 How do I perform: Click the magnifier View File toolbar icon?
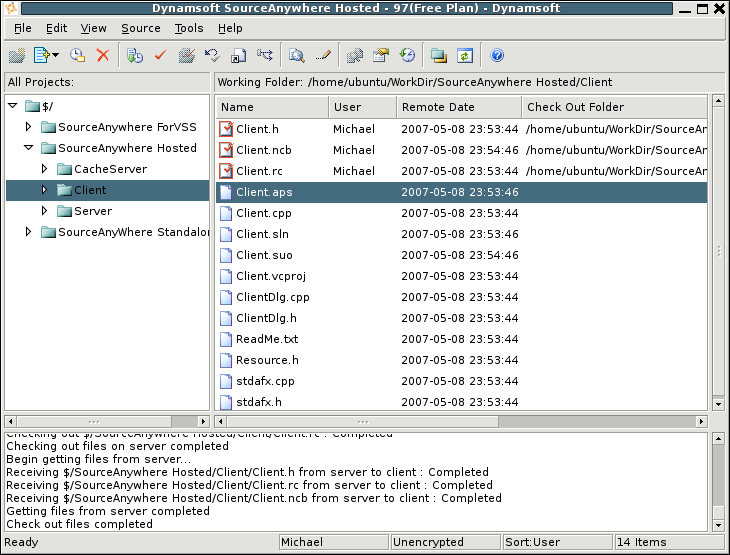click(x=297, y=56)
